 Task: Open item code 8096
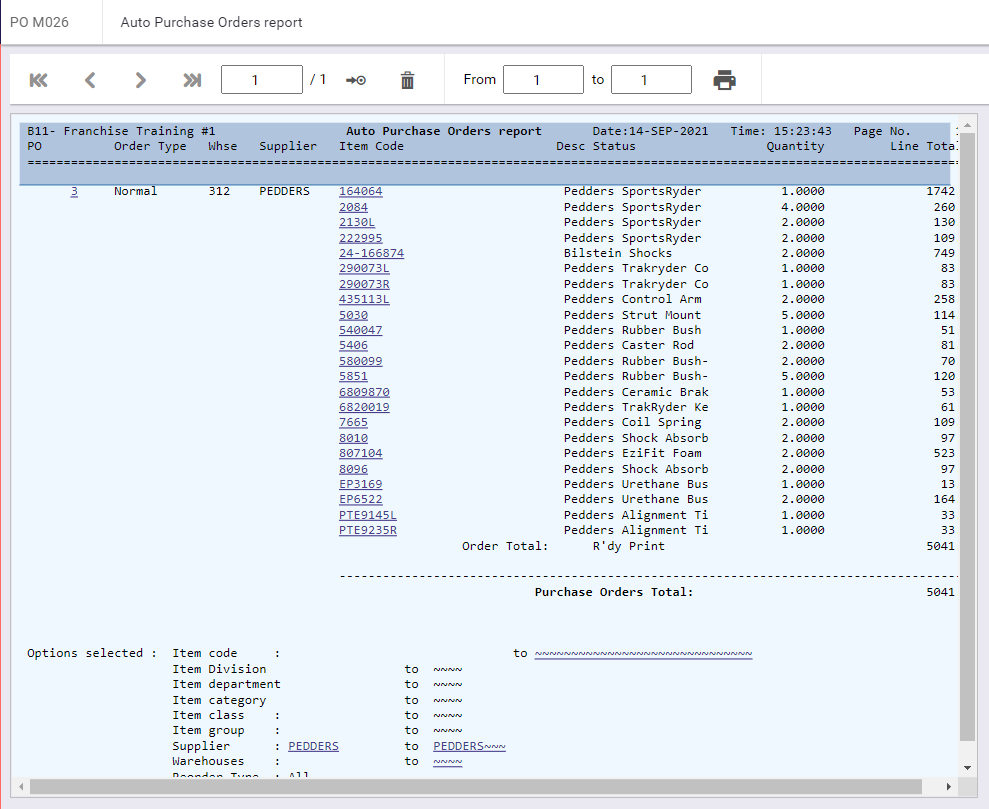click(353, 469)
